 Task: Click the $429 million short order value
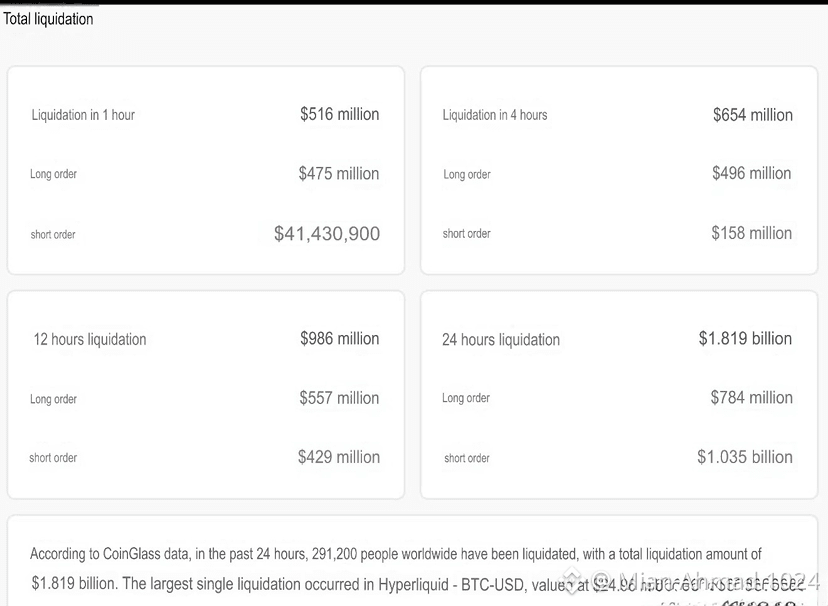coord(338,457)
